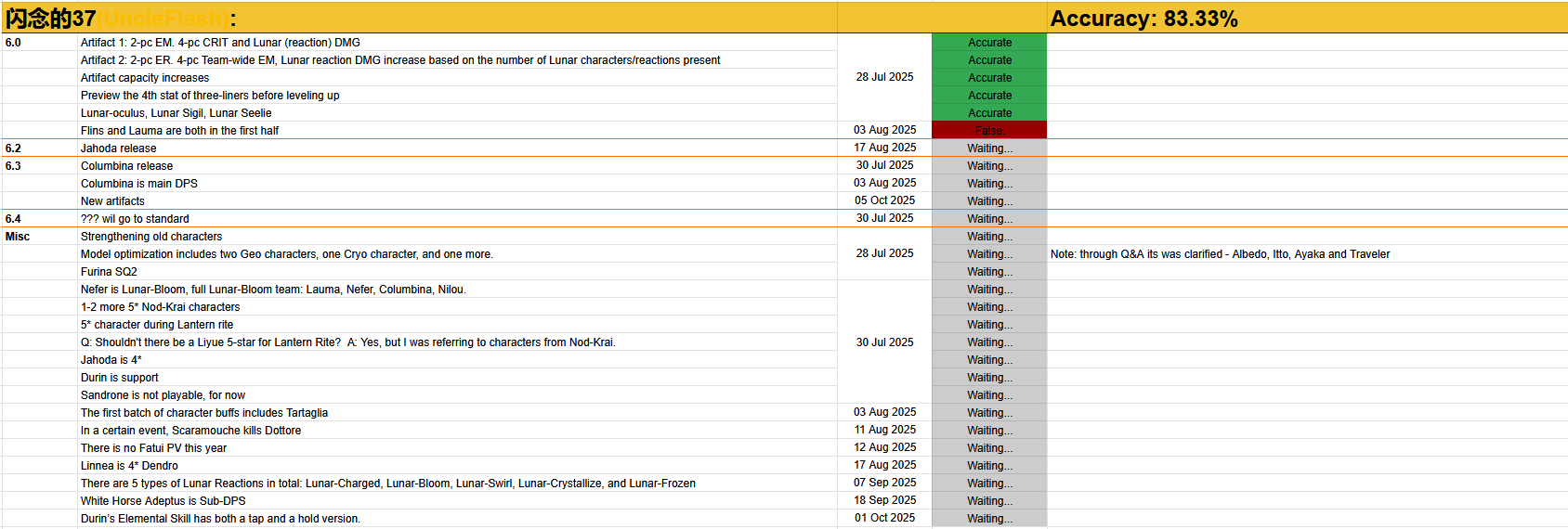Viewport: 1568px width, 529px height.
Task: Click 'Nefer is Lunar-Bloom, full Lunar-Bloom team' cell
Action: [x=457, y=290]
